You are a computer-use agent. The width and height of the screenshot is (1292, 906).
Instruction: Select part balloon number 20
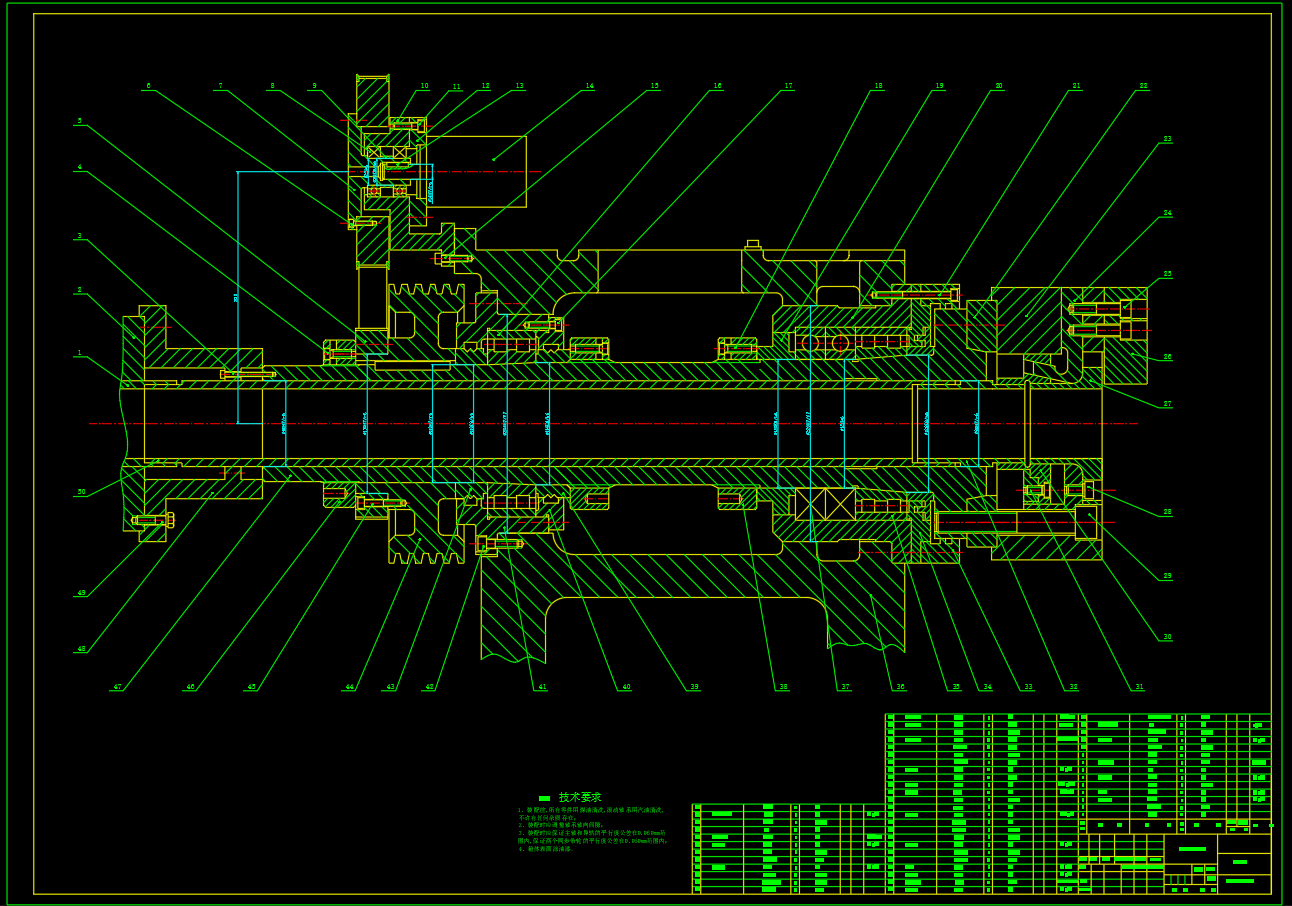[x=998, y=86]
